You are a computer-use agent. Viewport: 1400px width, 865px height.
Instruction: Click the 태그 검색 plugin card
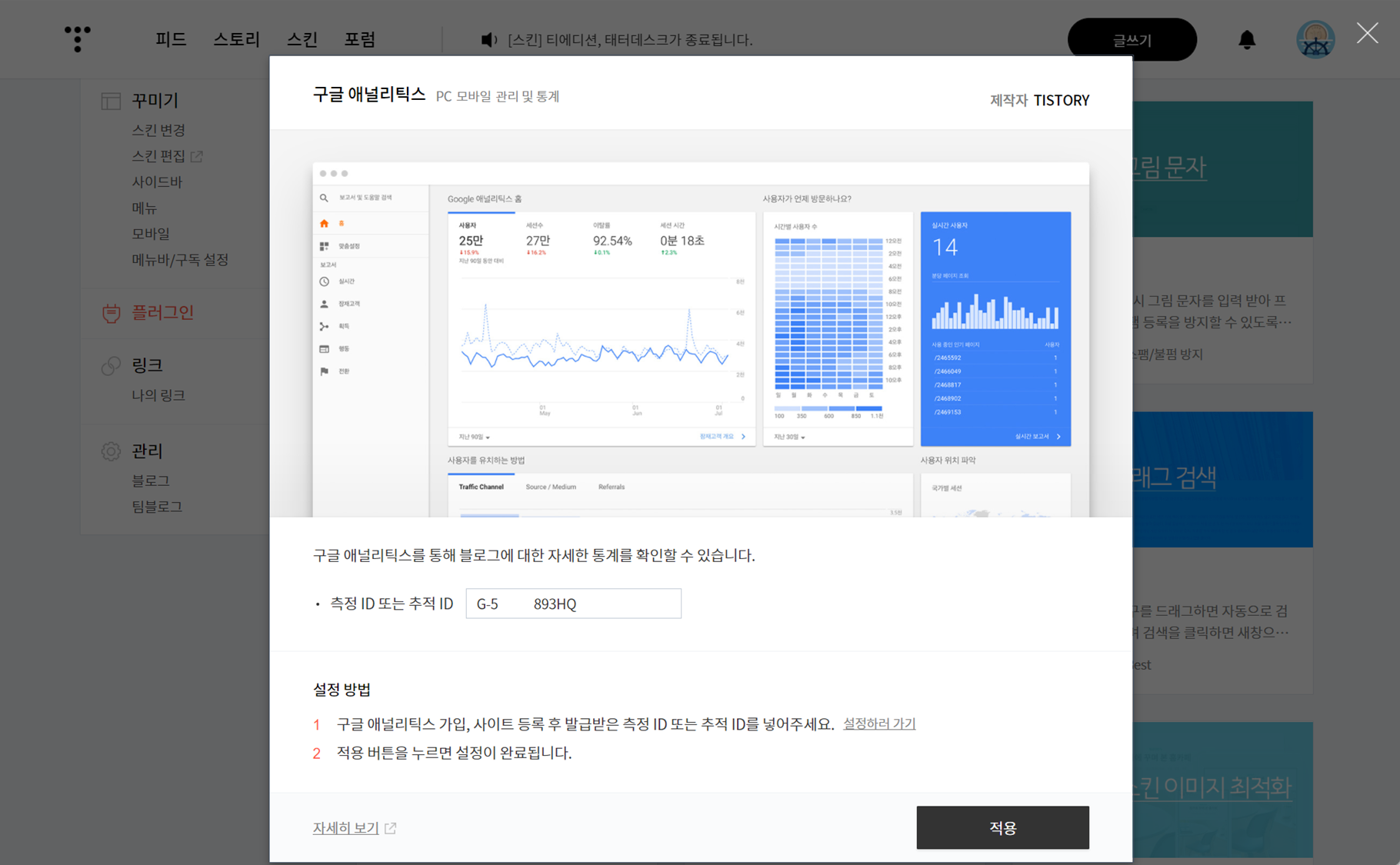1222,552
